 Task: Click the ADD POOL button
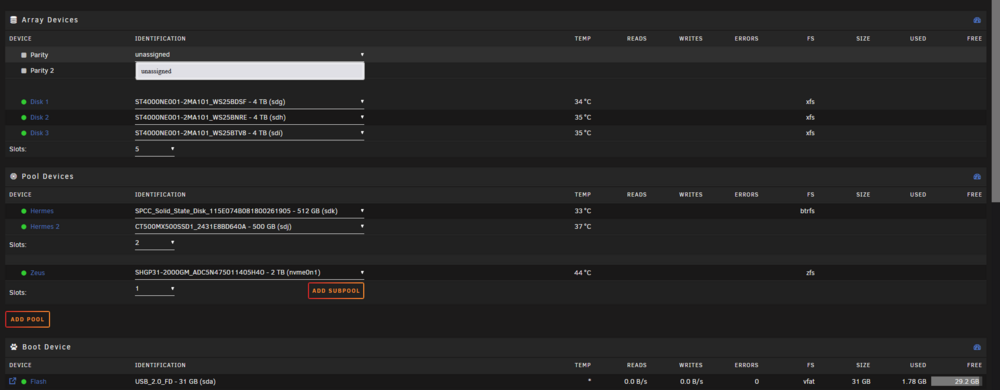click(27, 319)
